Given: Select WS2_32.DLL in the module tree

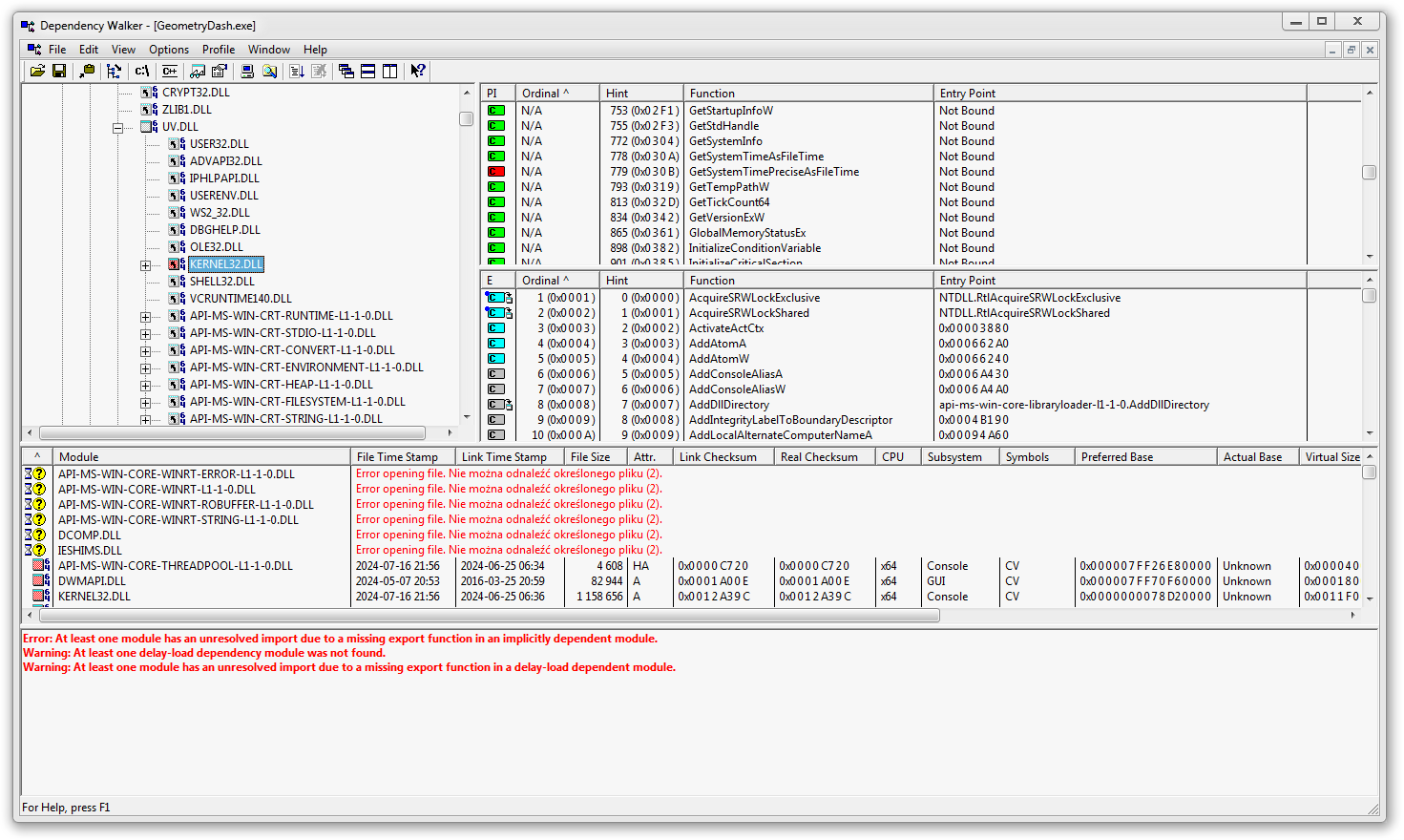Looking at the screenshot, I should [x=220, y=213].
